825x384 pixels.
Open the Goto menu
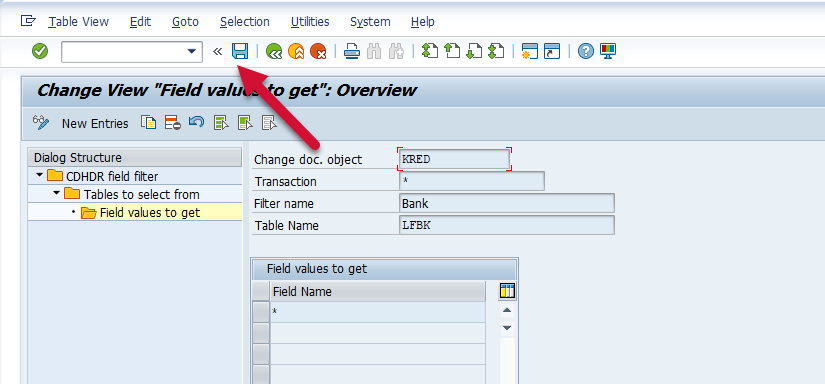(x=185, y=22)
